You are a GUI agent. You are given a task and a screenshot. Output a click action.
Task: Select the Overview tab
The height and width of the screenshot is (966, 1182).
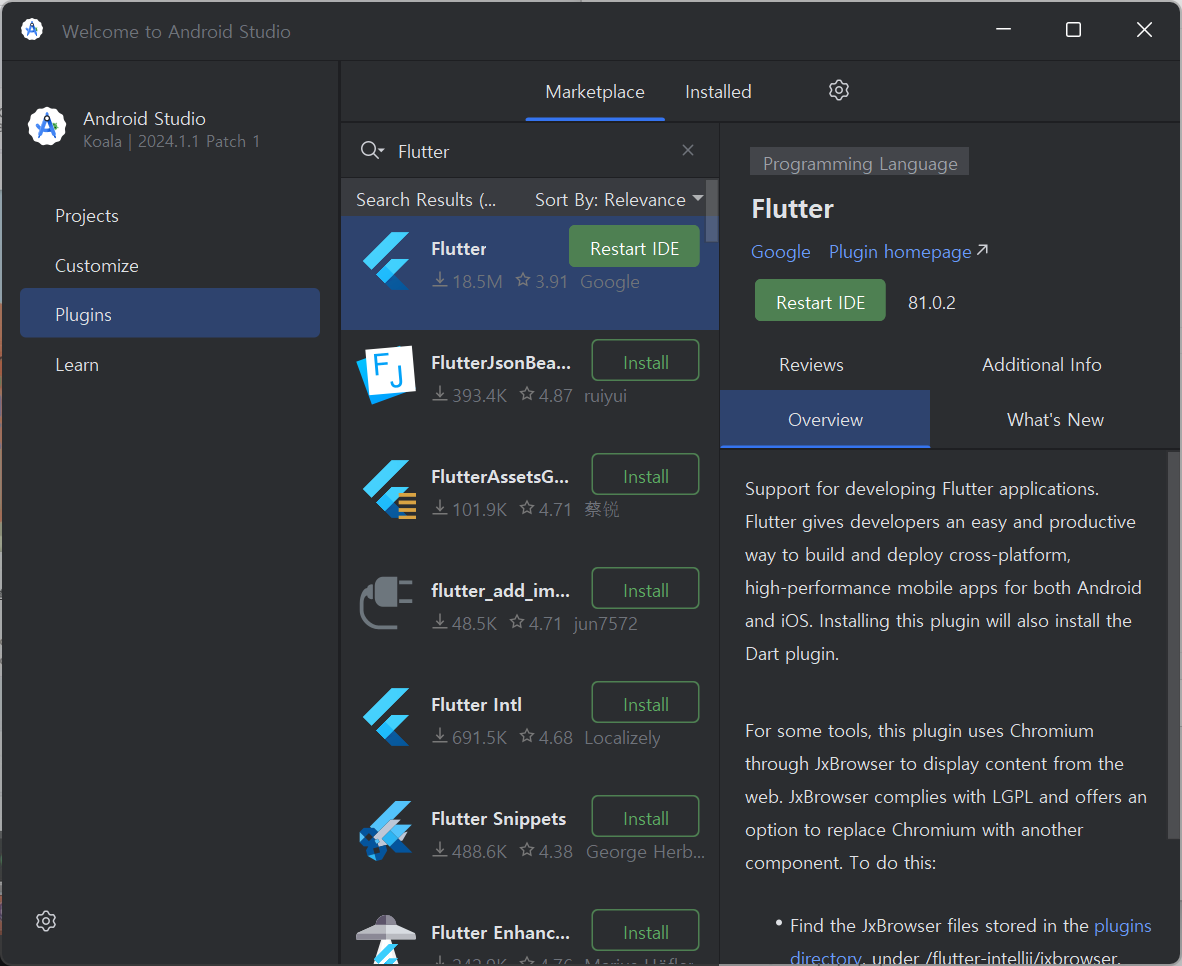[825, 419]
